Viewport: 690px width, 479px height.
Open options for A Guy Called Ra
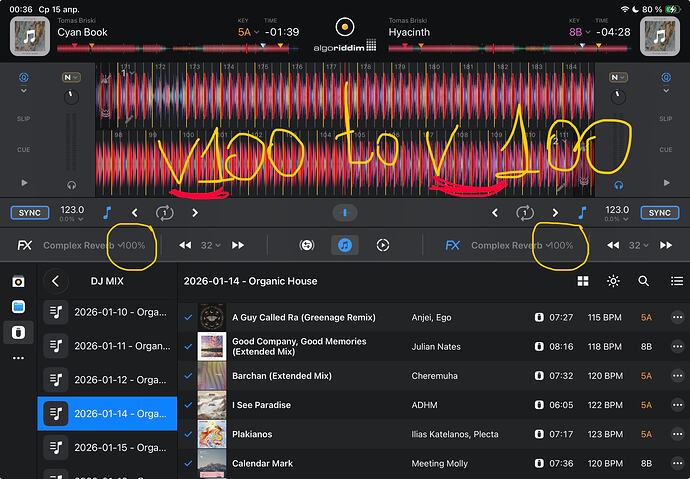[x=677, y=317]
